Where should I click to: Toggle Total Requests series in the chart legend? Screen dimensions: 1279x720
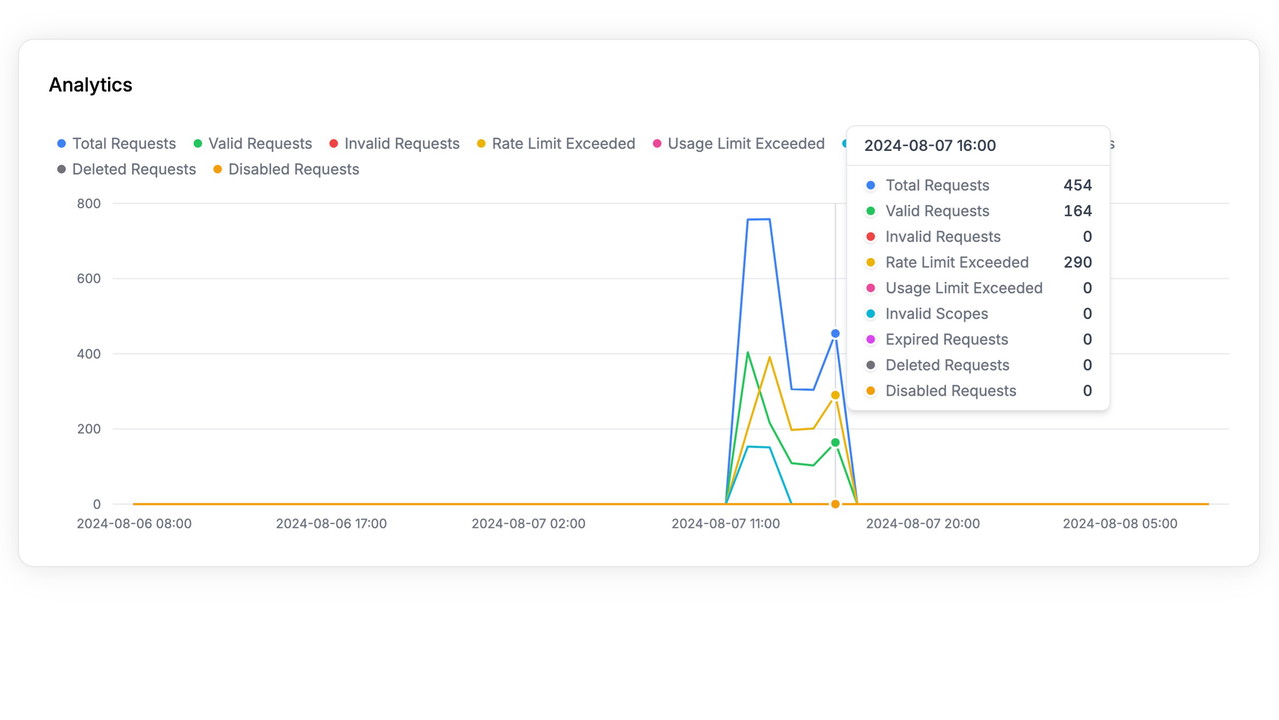117,144
